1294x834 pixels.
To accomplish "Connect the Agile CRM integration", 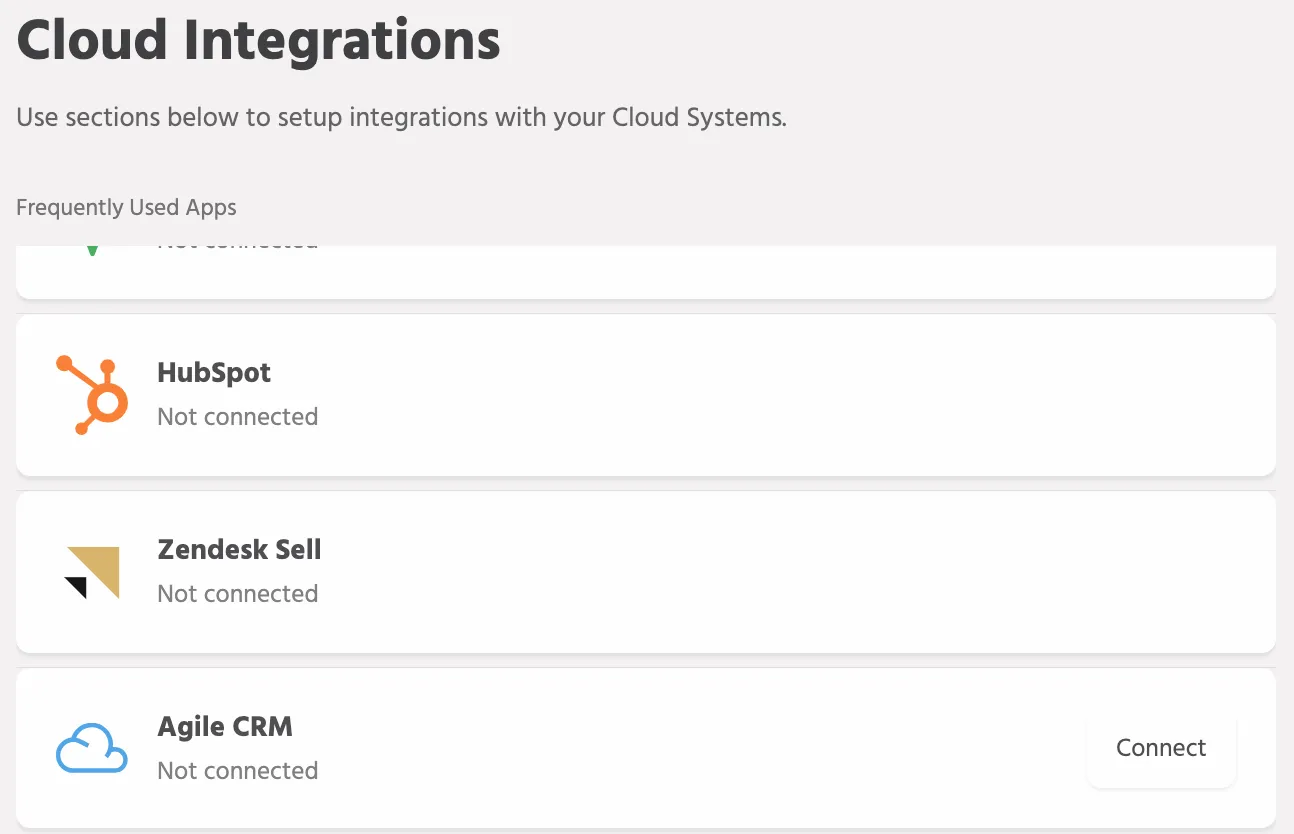I will tap(1161, 748).
